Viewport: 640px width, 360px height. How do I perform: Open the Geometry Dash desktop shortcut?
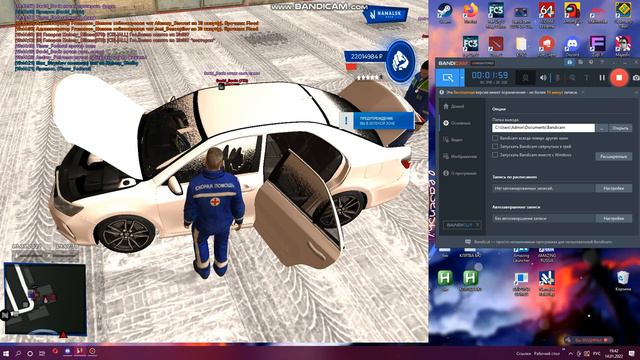tap(623, 13)
